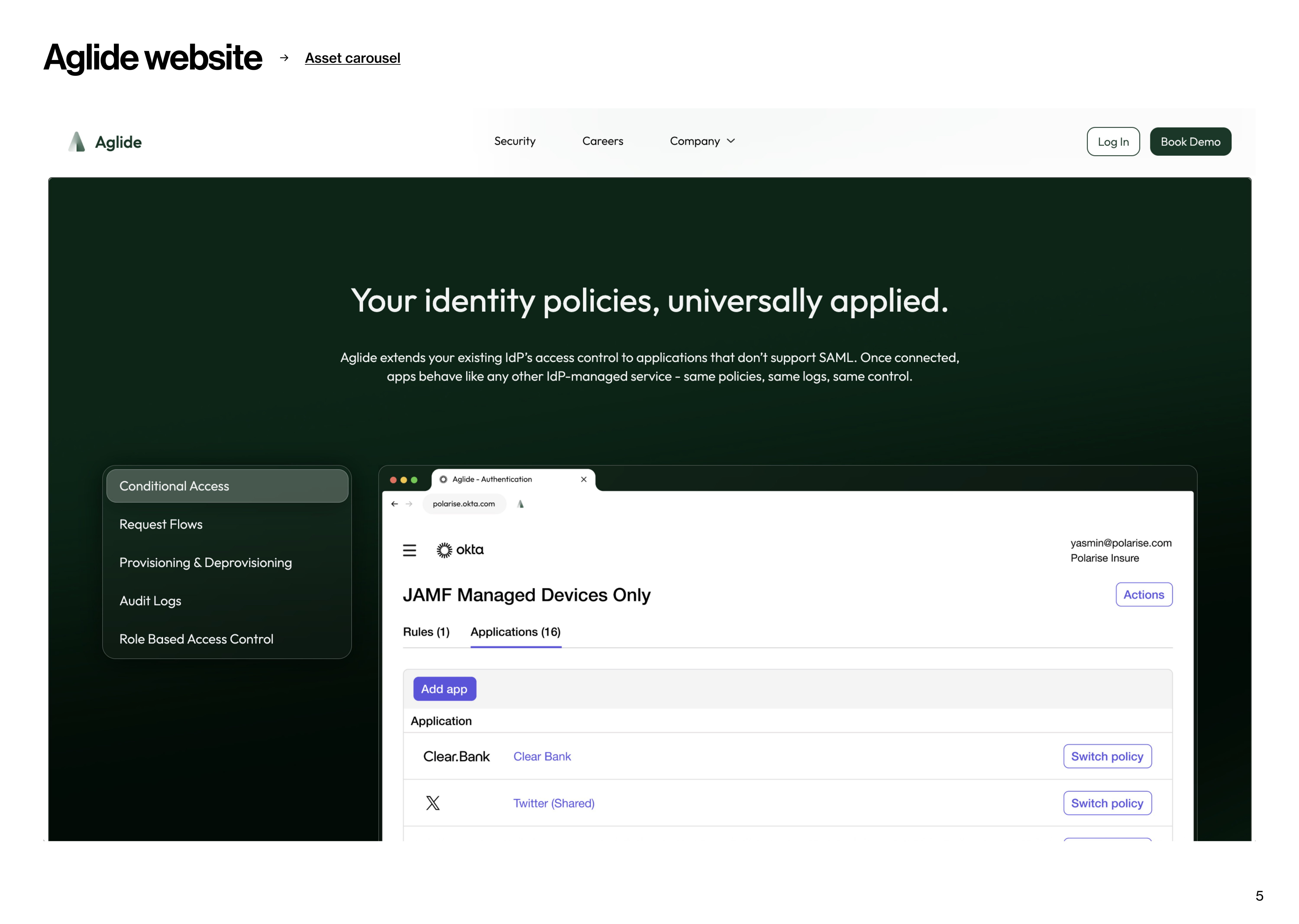The height and width of the screenshot is (924, 1299).
Task: Open the Okta hamburger menu
Action: (x=409, y=550)
